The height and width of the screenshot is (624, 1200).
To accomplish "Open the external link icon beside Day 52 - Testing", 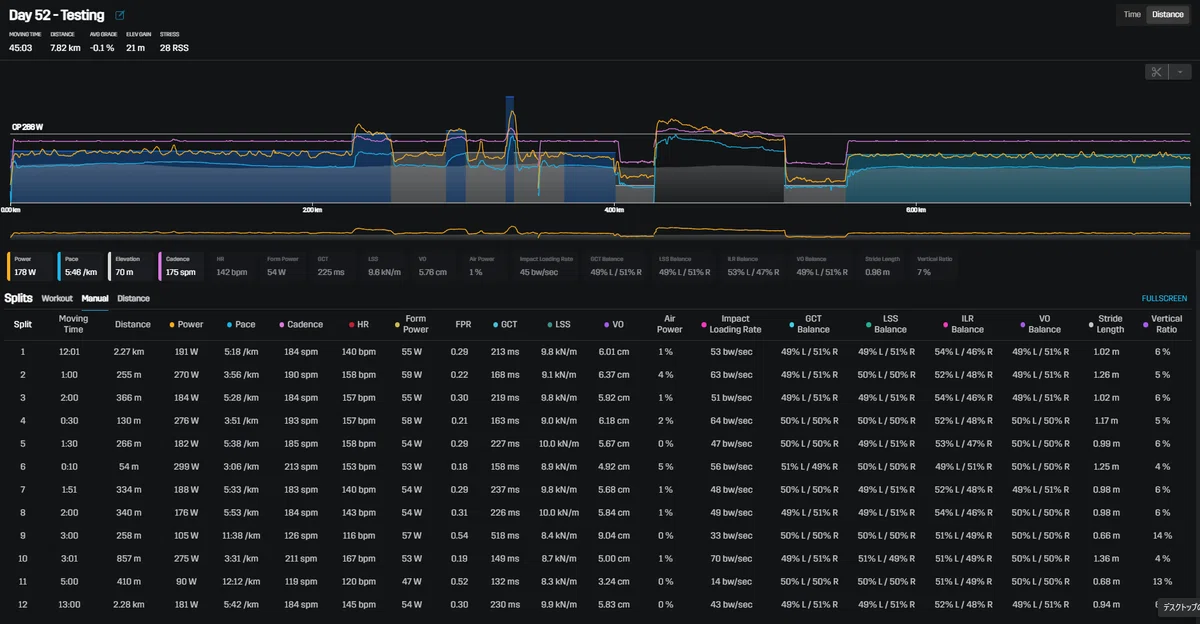I will (x=120, y=16).
